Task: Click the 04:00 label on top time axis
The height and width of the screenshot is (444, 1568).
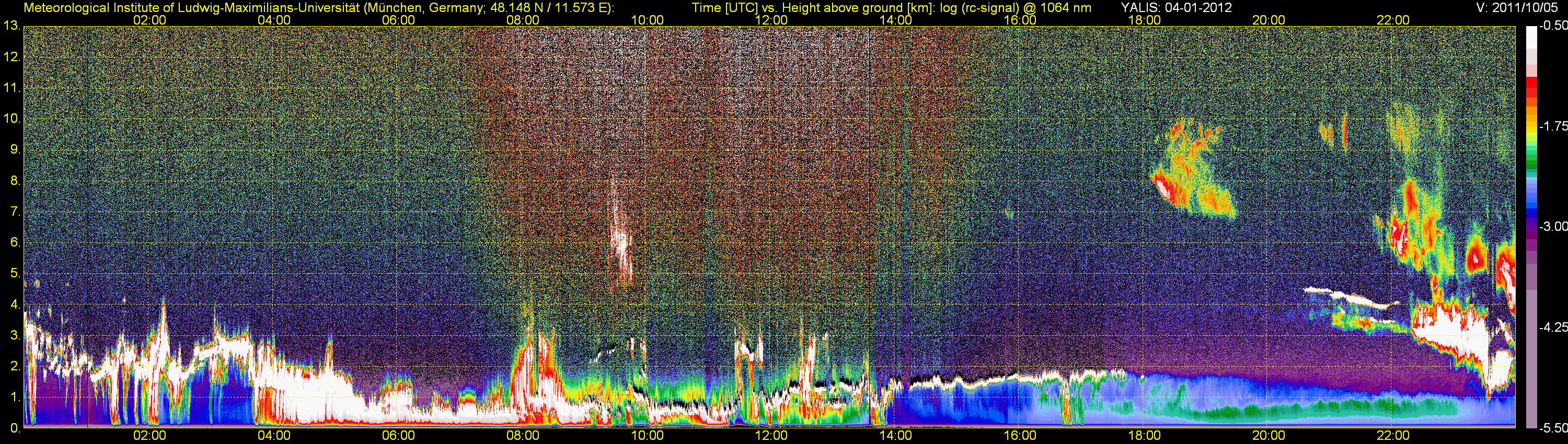Action: [x=274, y=20]
